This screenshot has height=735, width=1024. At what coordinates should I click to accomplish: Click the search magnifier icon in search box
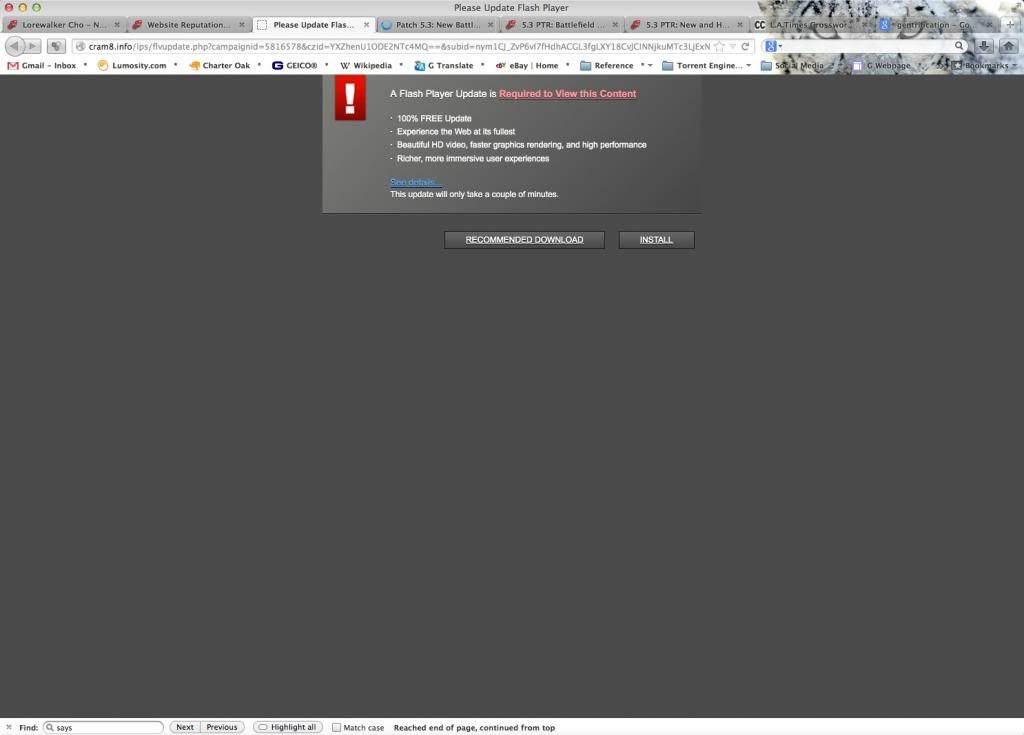pos(959,46)
